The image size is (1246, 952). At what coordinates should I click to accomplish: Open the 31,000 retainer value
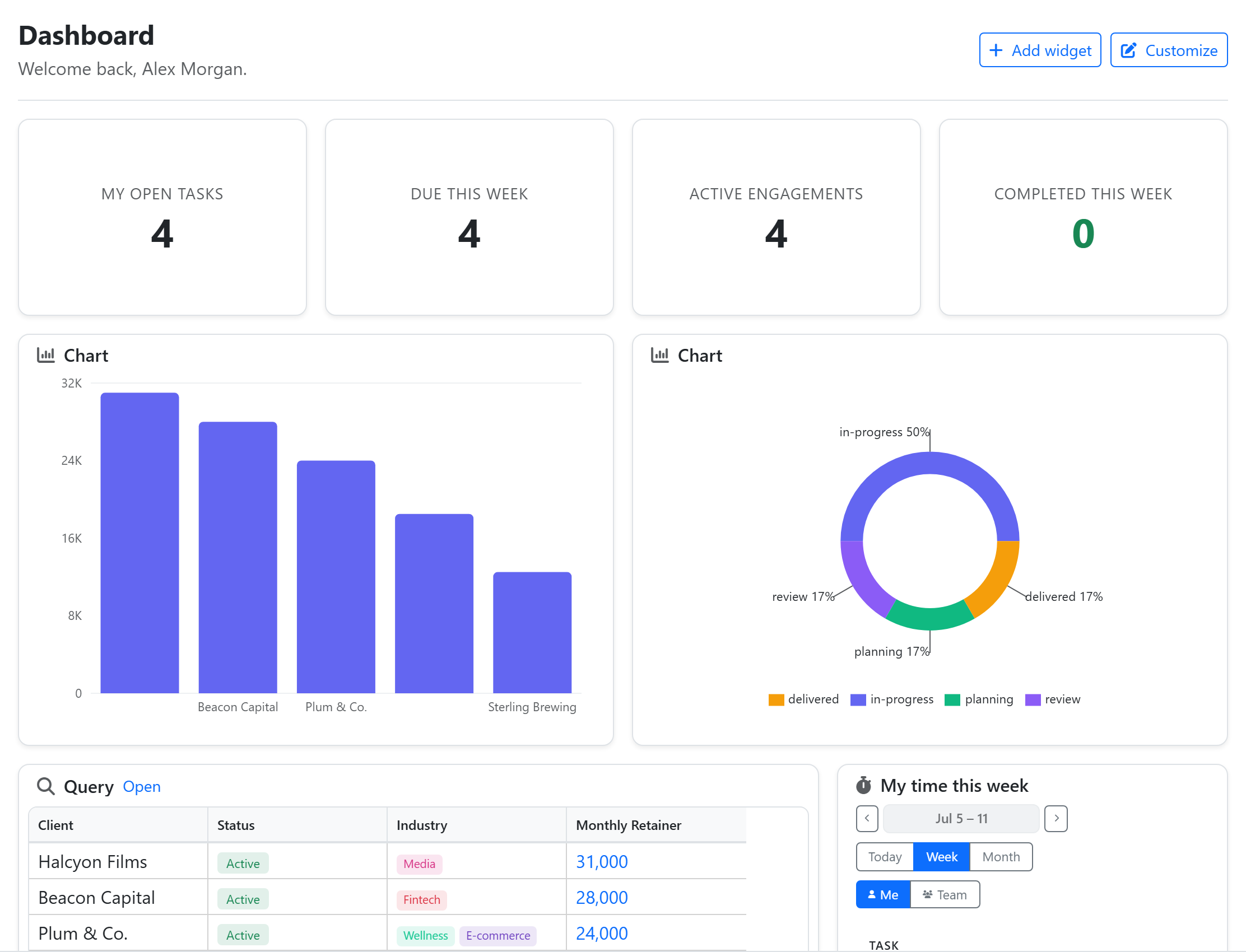click(x=602, y=861)
